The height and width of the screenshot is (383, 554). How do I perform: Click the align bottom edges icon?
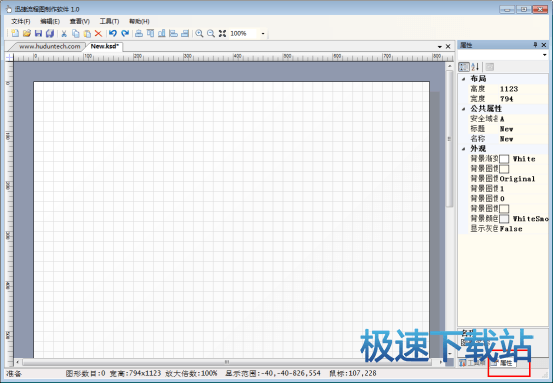tap(162, 34)
